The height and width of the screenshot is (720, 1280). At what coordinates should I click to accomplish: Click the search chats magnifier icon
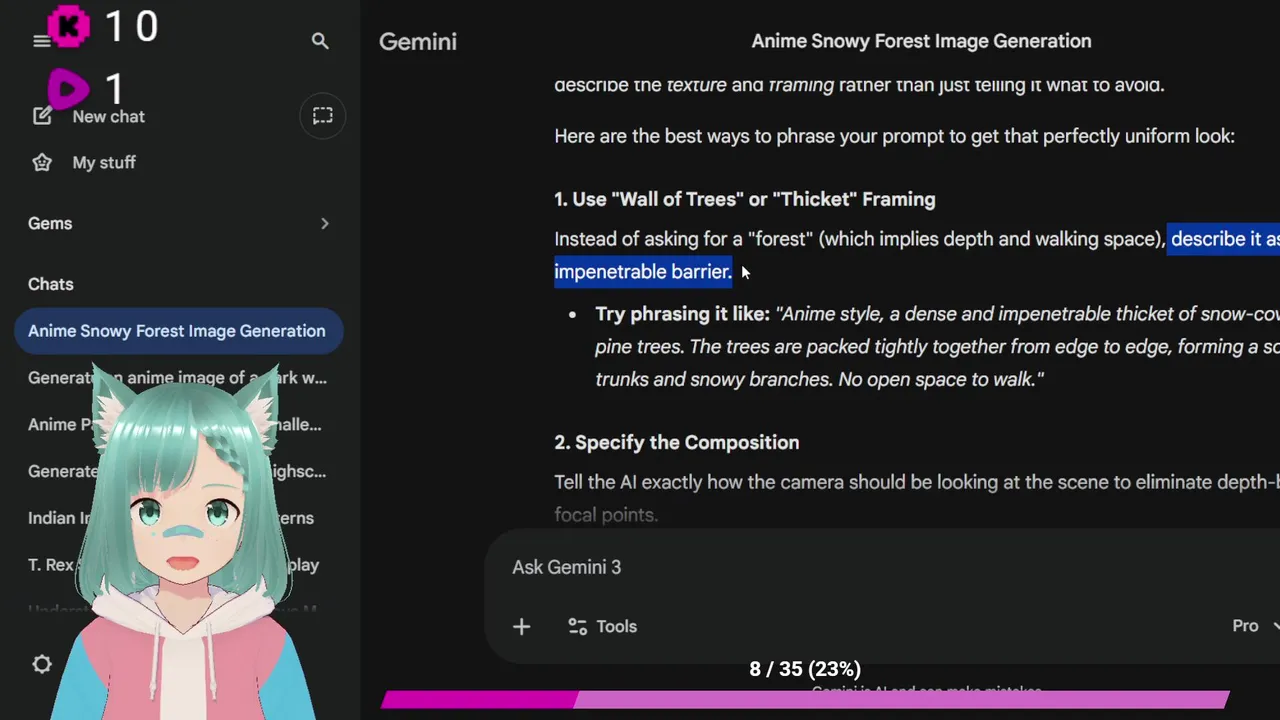pos(320,41)
